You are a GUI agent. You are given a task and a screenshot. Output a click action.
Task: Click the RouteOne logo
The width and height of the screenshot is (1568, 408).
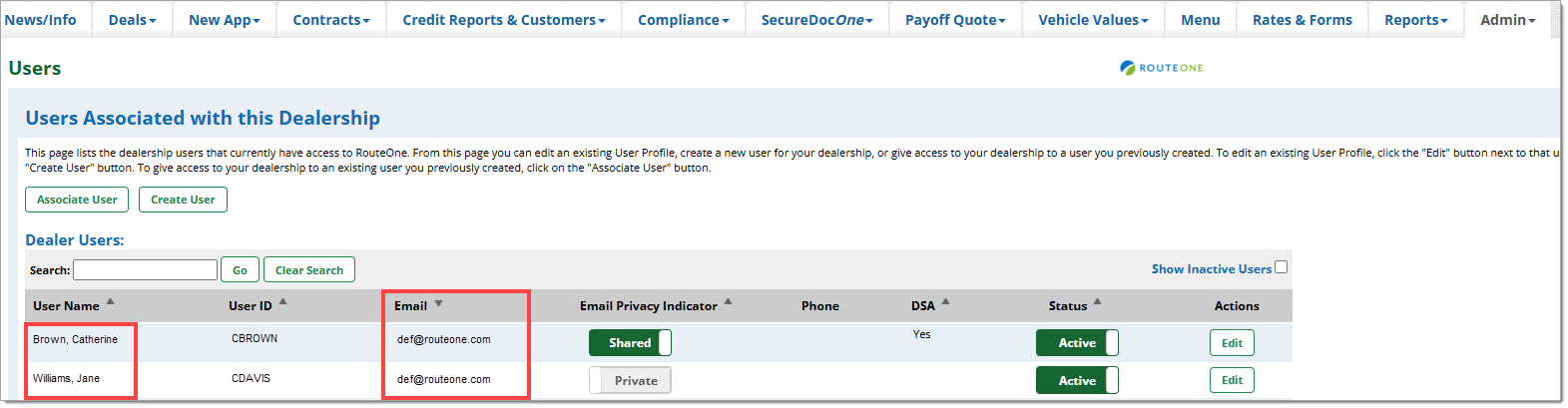[x=1162, y=68]
